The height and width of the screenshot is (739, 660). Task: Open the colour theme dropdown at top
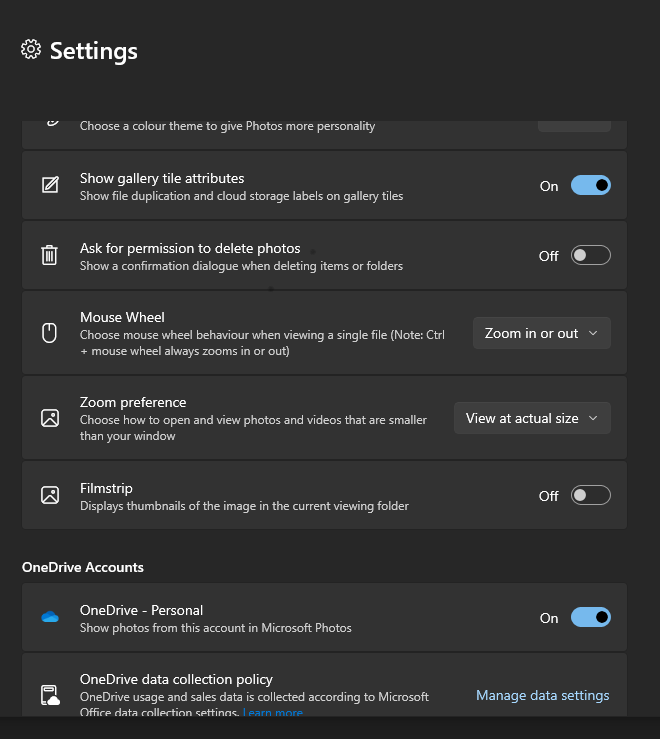pyautogui.click(x=574, y=126)
